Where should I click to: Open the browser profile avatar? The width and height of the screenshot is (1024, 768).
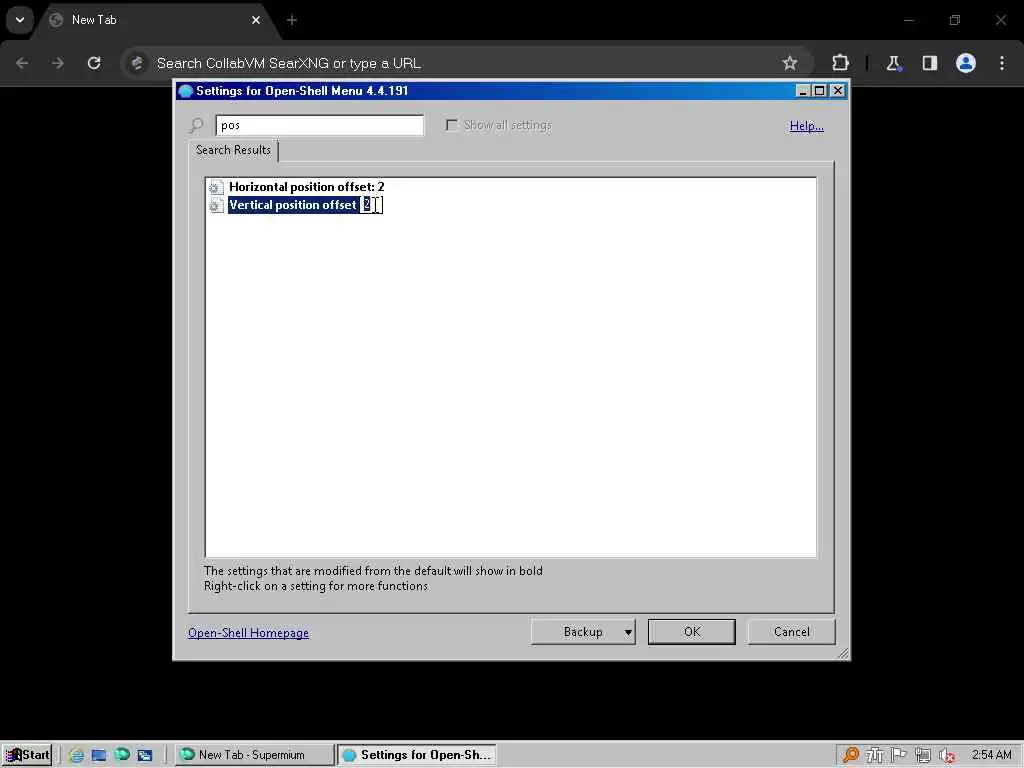tap(966, 63)
